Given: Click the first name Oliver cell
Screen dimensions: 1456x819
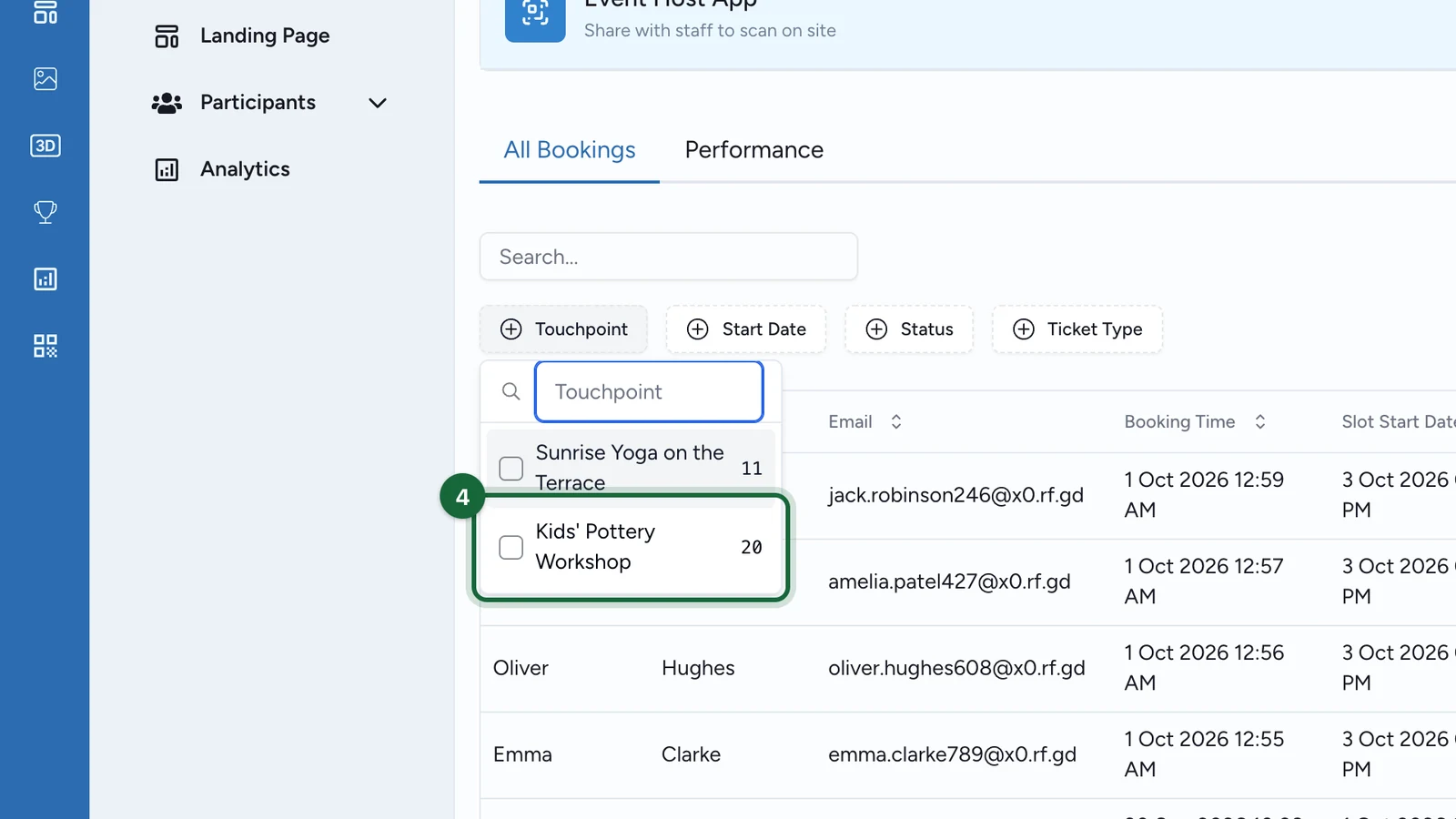Looking at the screenshot, I should [x=521, y=668].
